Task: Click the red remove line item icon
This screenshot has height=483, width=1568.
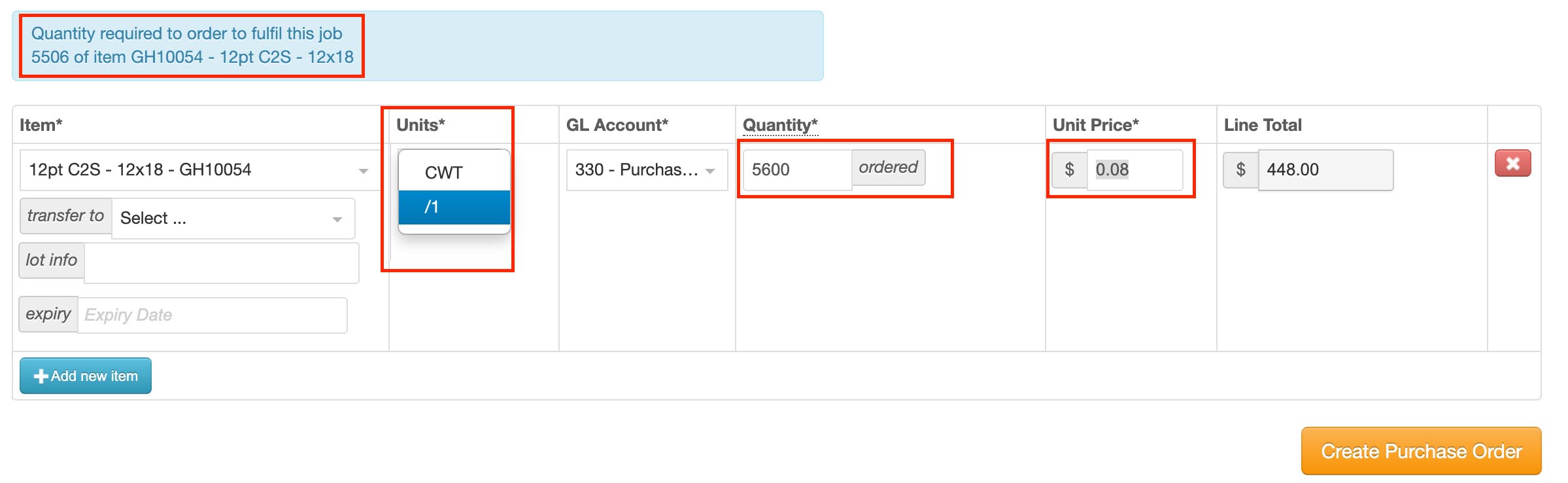Action: pyautogui.click(x=1512, y=164)
